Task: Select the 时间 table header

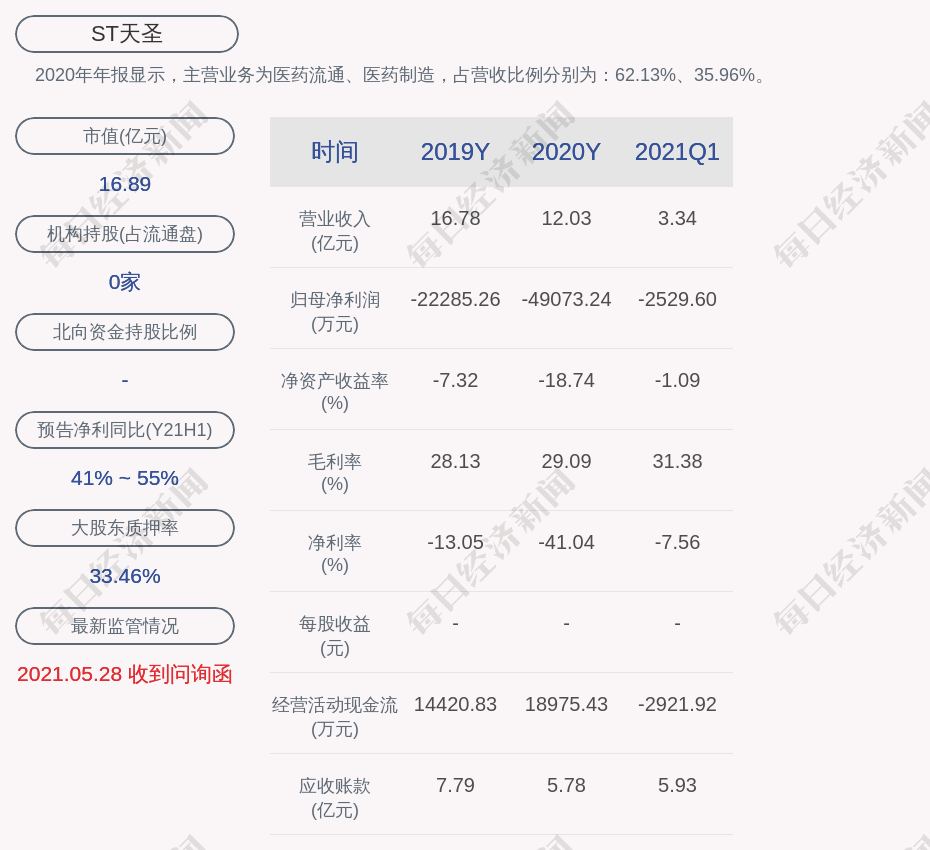Action: point(335,152)
